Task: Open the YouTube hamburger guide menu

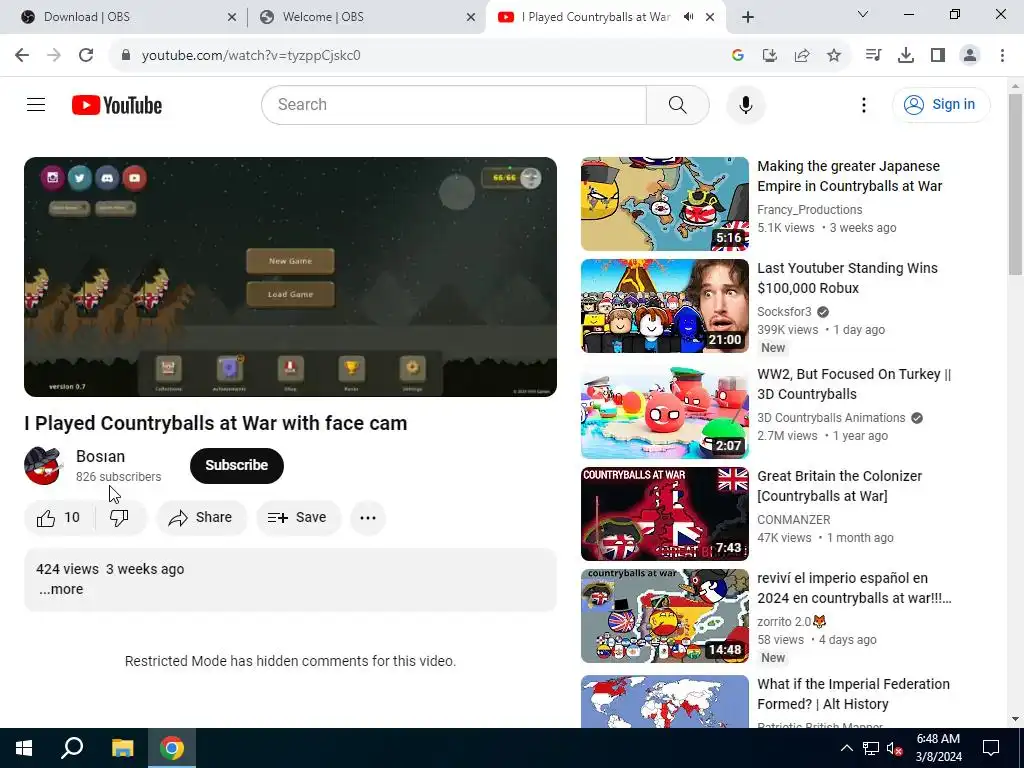Action: 36,104
